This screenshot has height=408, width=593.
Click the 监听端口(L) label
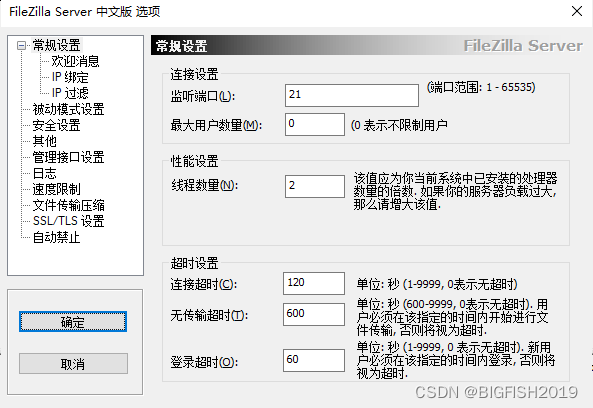pos(203,96)
